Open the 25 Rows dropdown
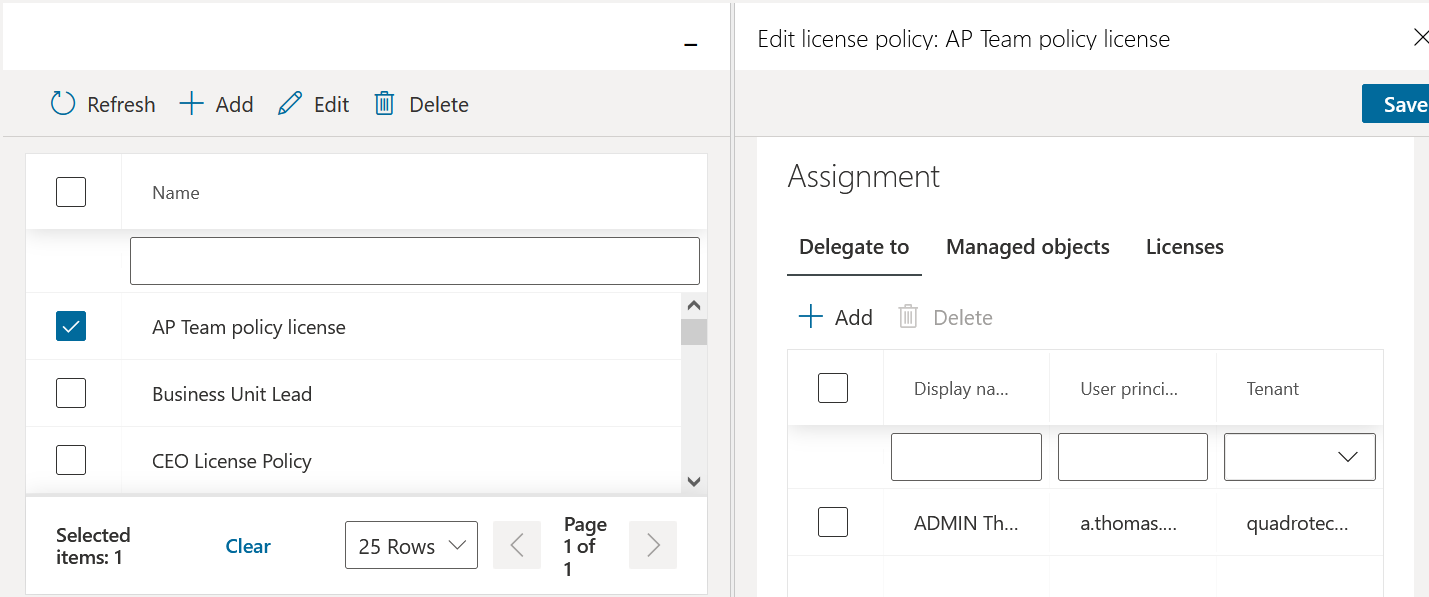 point(411,546)
